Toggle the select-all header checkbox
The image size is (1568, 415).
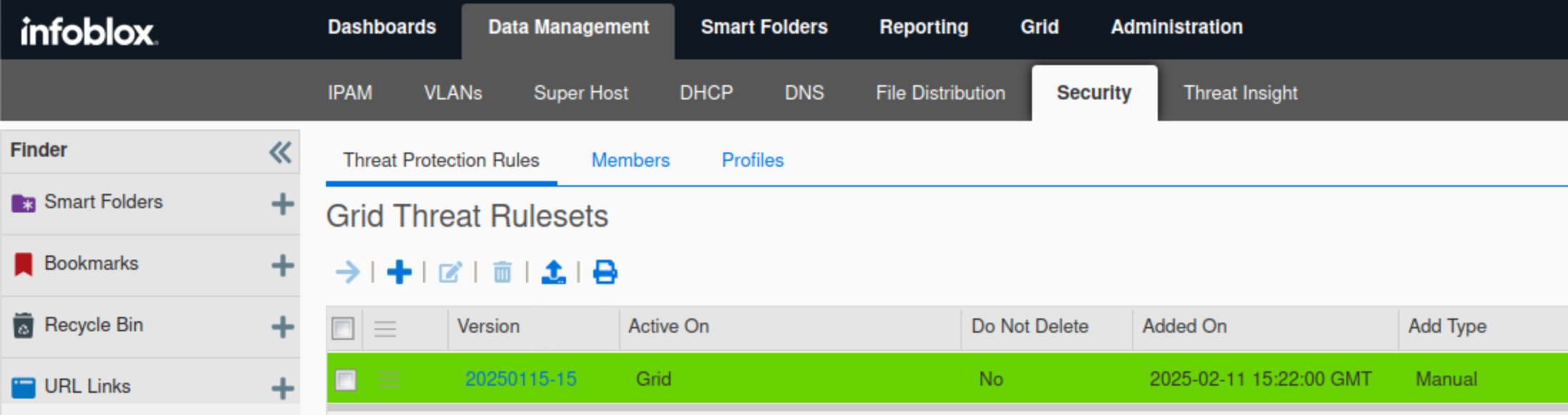(343, 328)
